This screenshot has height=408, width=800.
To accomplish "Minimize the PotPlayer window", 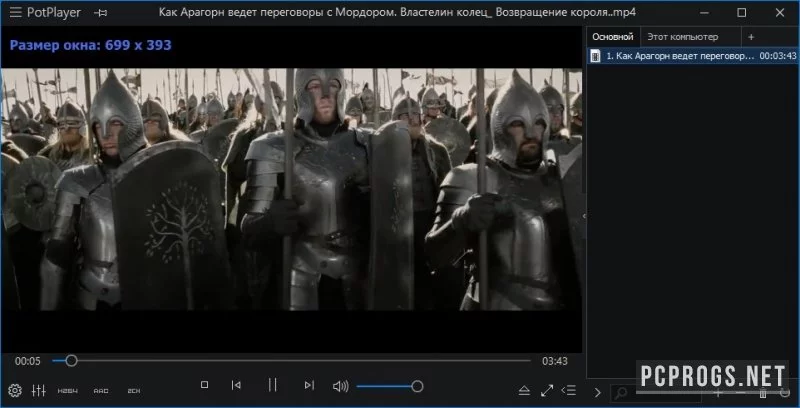I will click(704, 13).
